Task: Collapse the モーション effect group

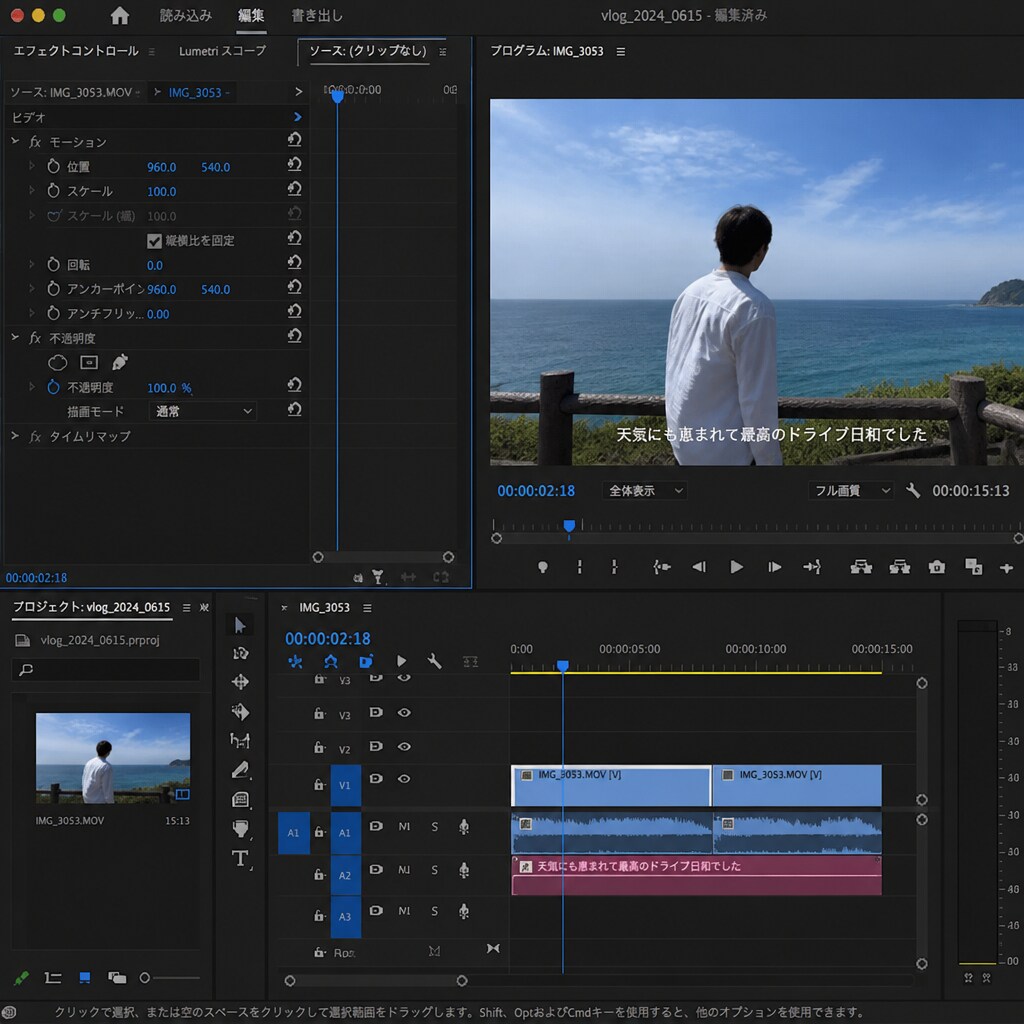Action: click(15, 141)
